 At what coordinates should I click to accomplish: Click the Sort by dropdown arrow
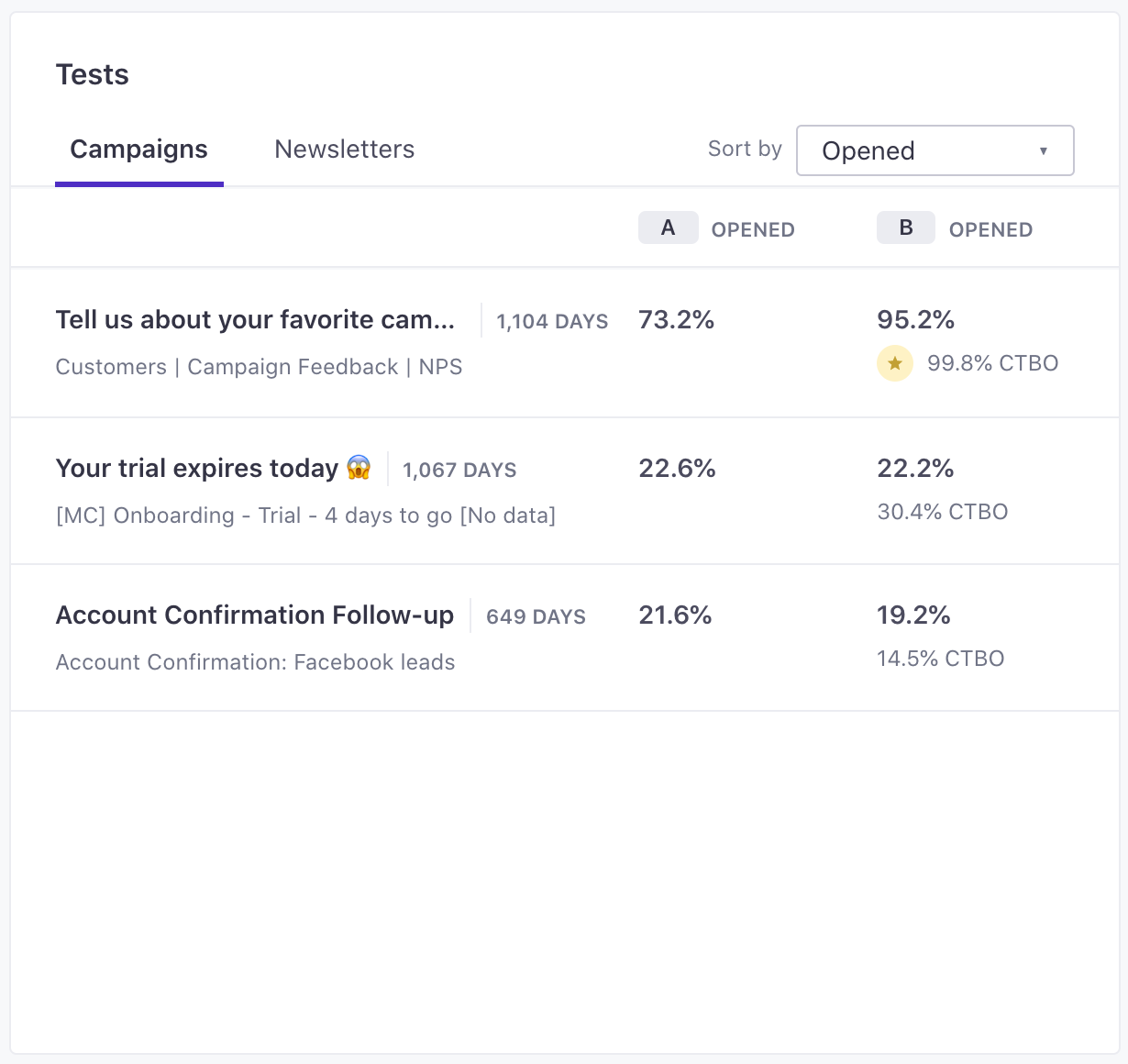click(x=1043, y=151)
